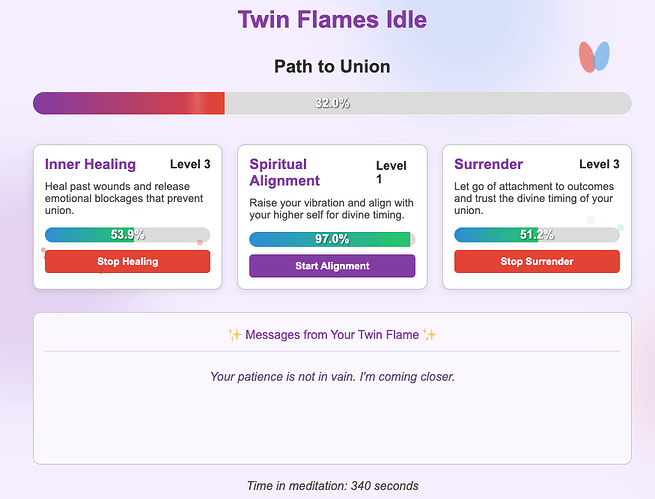Click the Path to Union heading
The image size is (655, 499).
pos(332,66)
